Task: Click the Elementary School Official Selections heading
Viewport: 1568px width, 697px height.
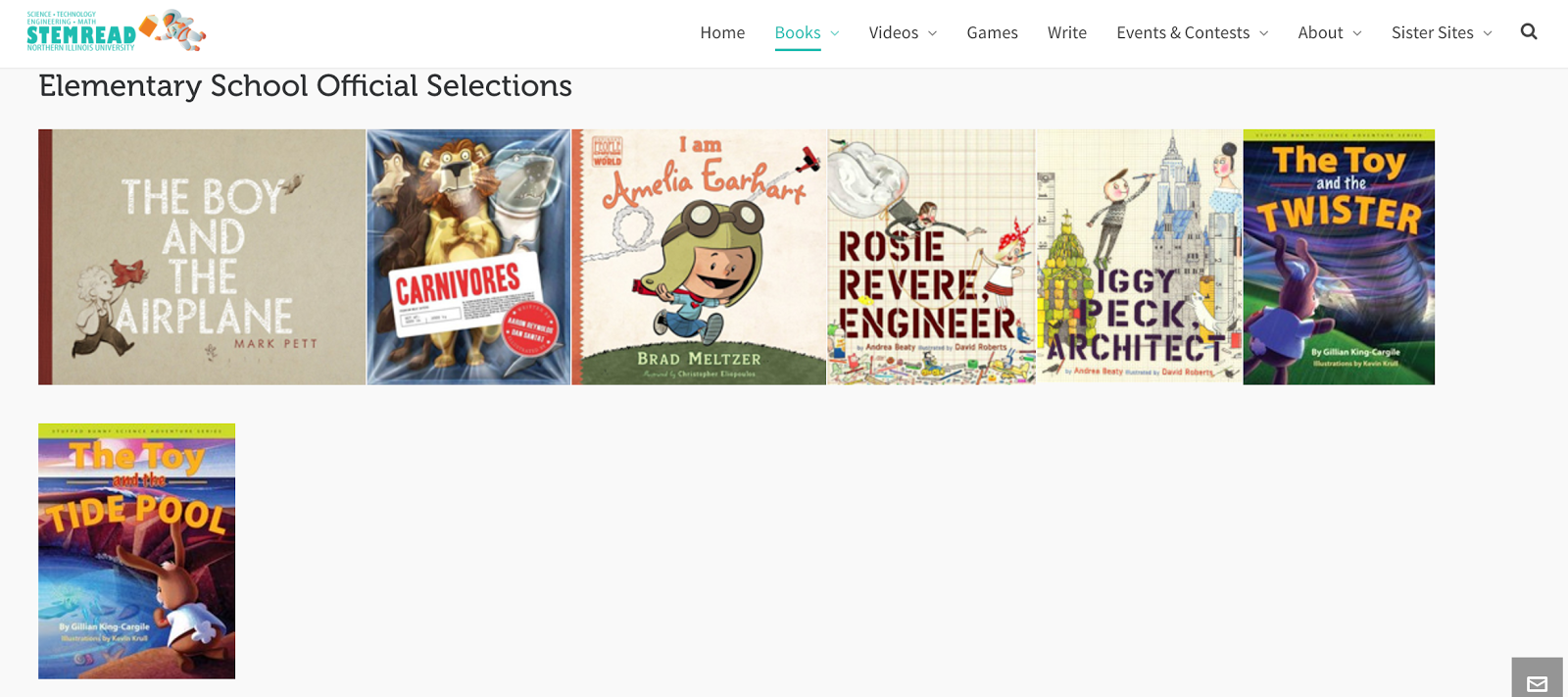Action: tap(306, 86)
